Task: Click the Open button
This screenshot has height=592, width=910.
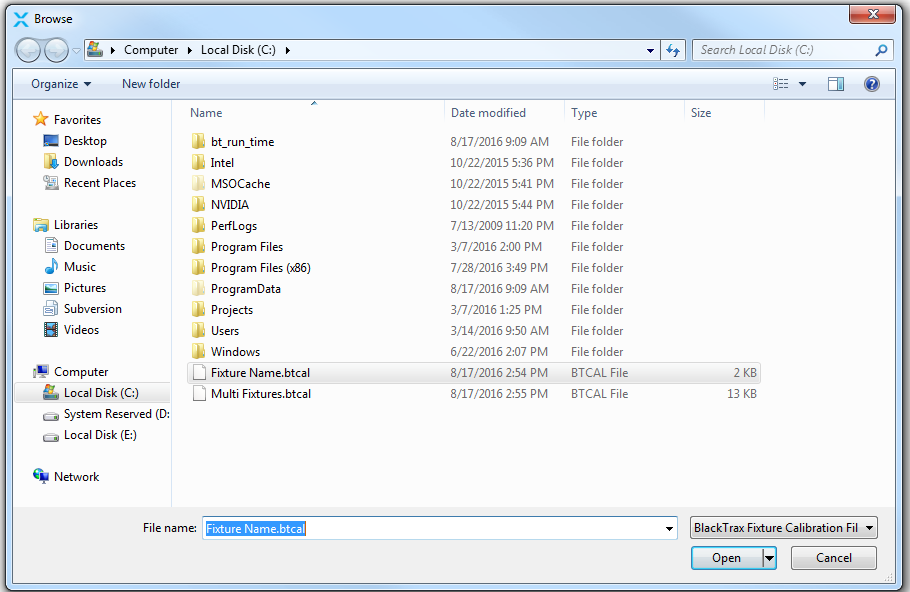Action: tap(726, 558)
